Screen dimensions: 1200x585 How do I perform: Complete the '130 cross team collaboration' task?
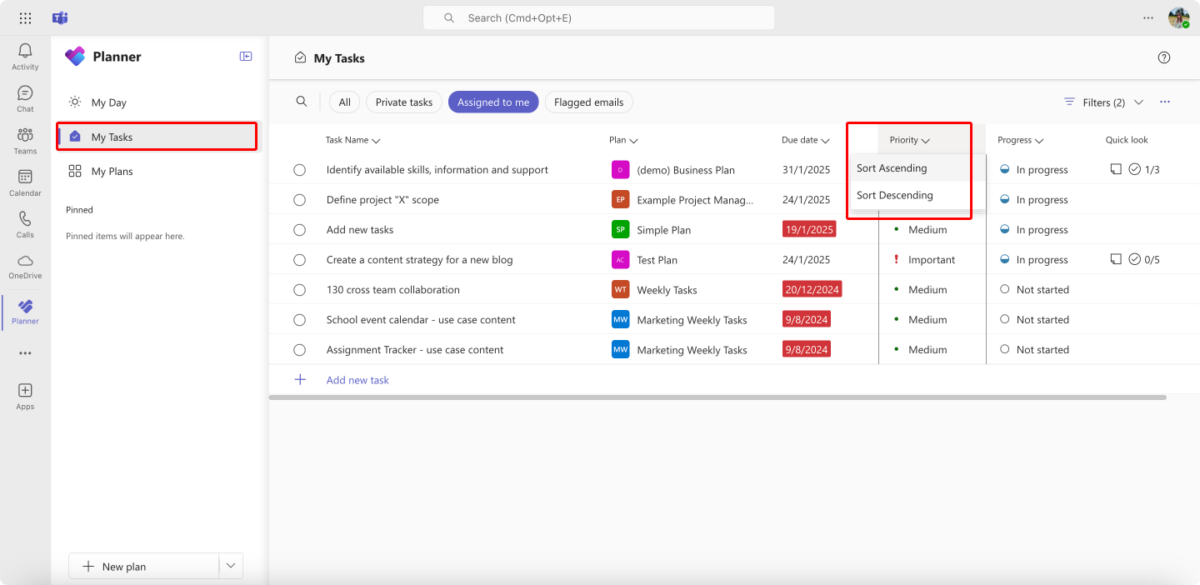[x=299, y=289]
